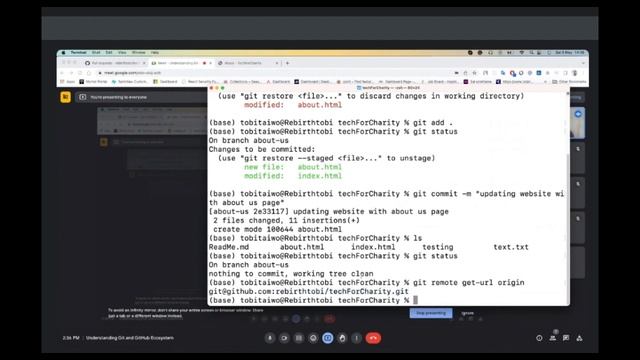Image resolution: width=640 pixels, height=360 pixels.
Task: Click 'nothing to commit, working tree clean' text
Action: coord(291,273)
